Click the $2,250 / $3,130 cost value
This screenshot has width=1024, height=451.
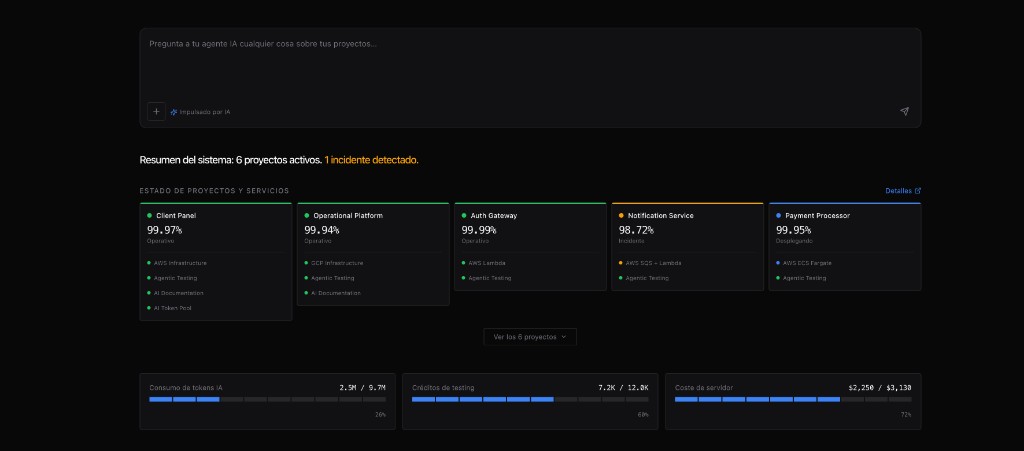click(x=880, y=388)
